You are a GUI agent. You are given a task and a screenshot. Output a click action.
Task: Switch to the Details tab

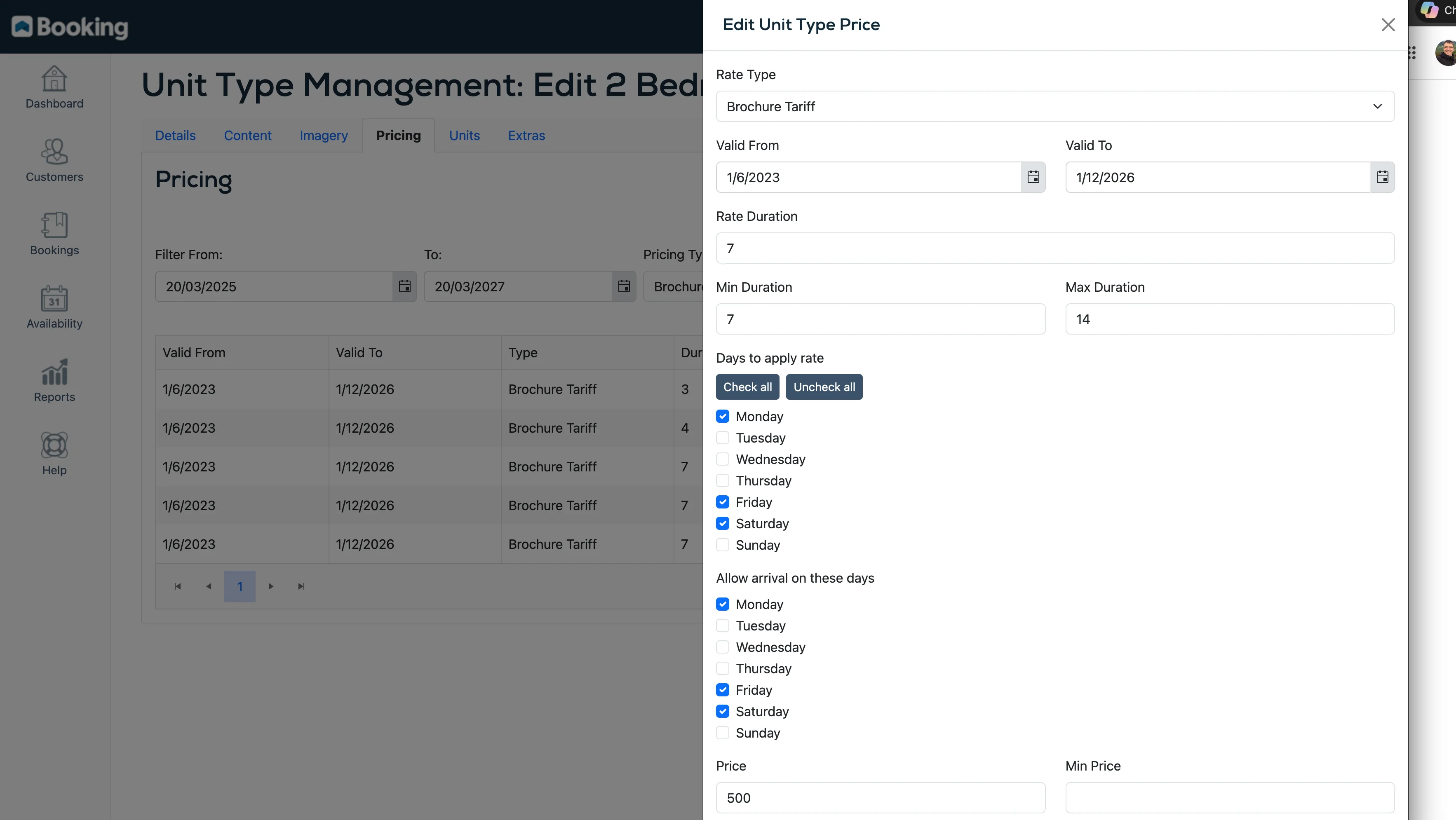[175, 136]
